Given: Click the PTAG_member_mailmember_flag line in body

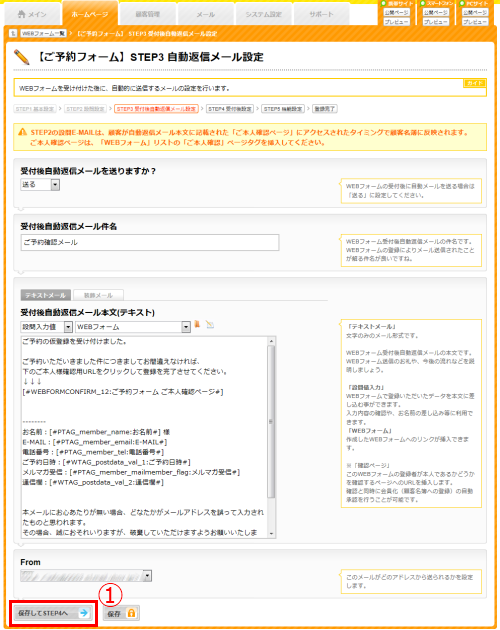Looking at the screenshot, I should tap(131, 472).
